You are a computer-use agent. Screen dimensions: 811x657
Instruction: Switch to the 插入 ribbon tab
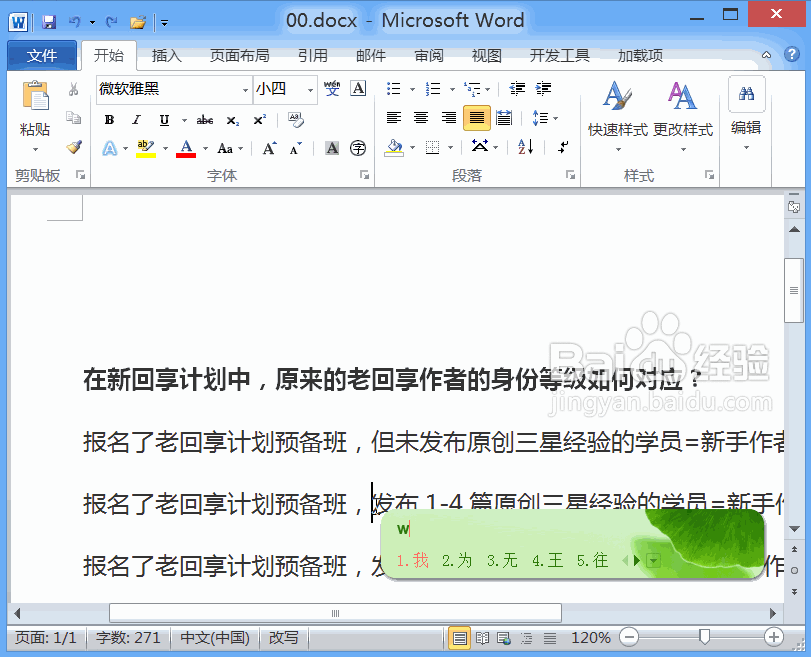tap(166, 56)
